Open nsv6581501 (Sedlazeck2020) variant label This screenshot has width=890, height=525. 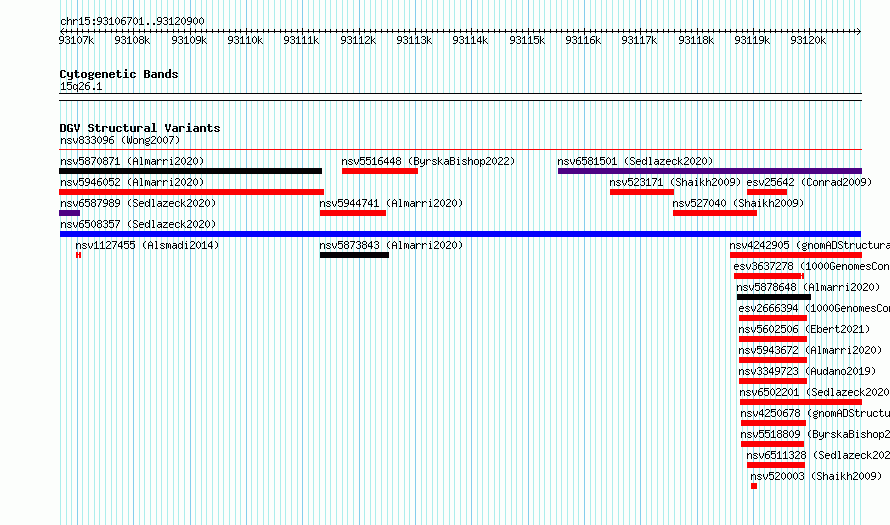[x=635, y=161]
